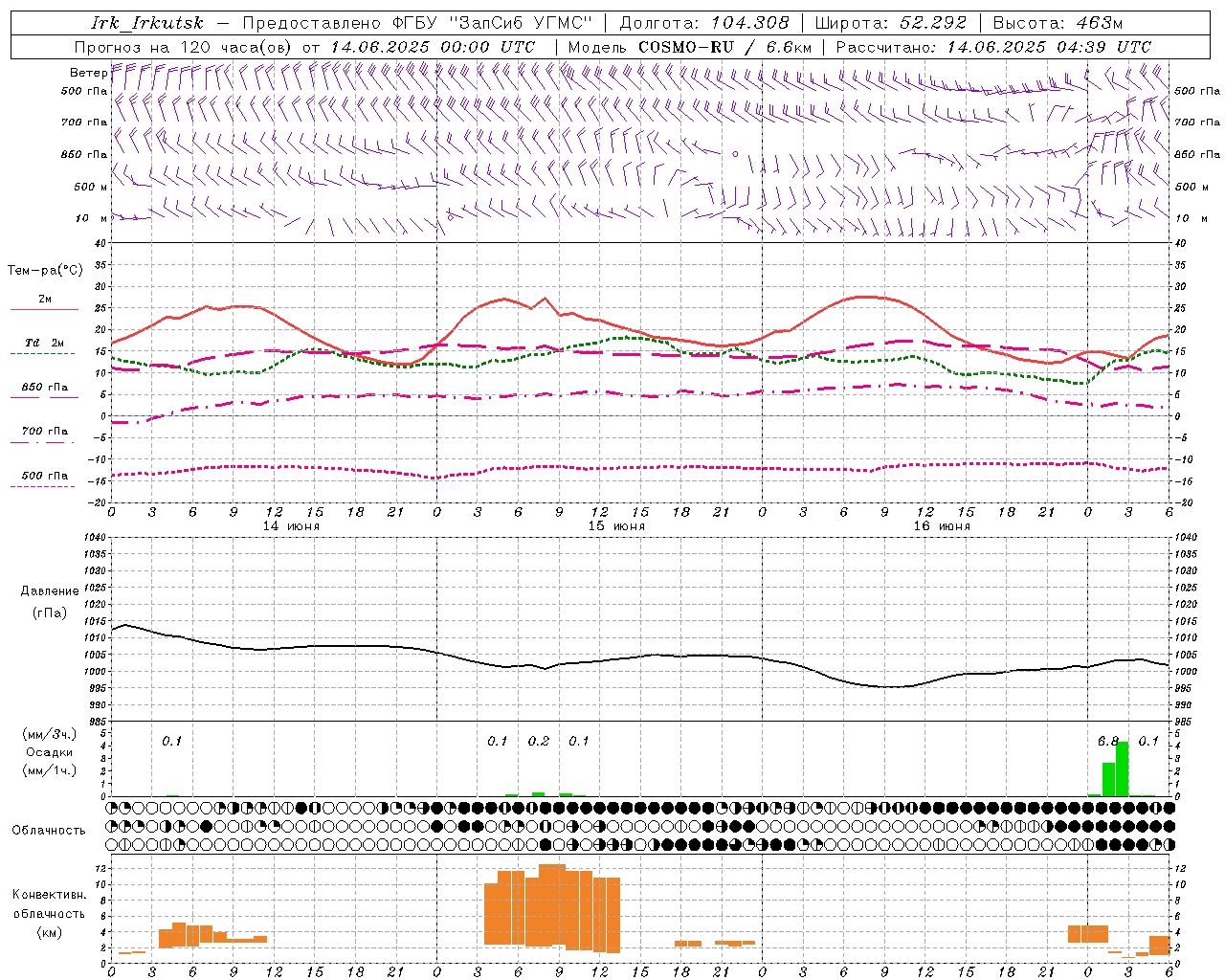Click the Td 2м dew point legend entry

pos(44,343)
